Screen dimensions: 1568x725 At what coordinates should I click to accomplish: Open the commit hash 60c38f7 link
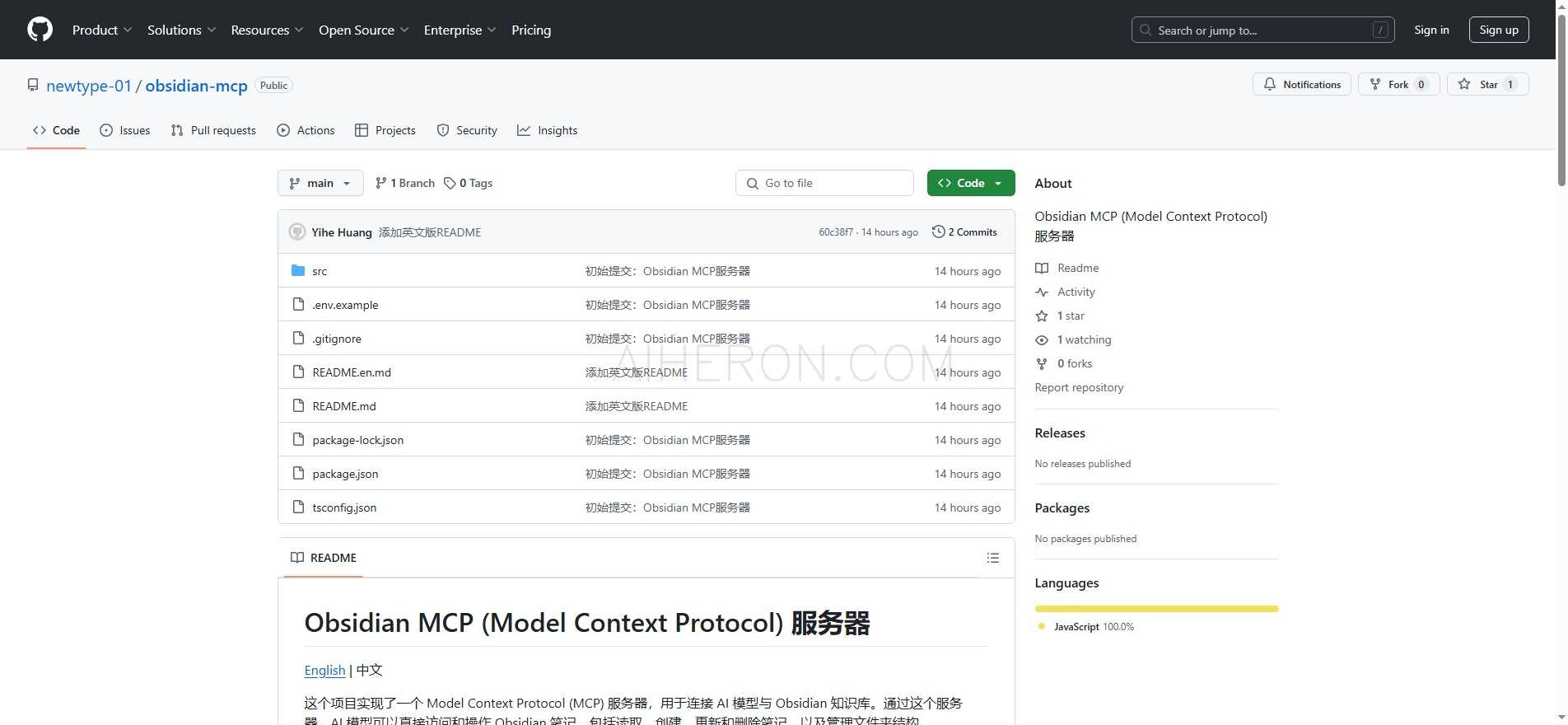pyautogui.click(x=836, y=232)
